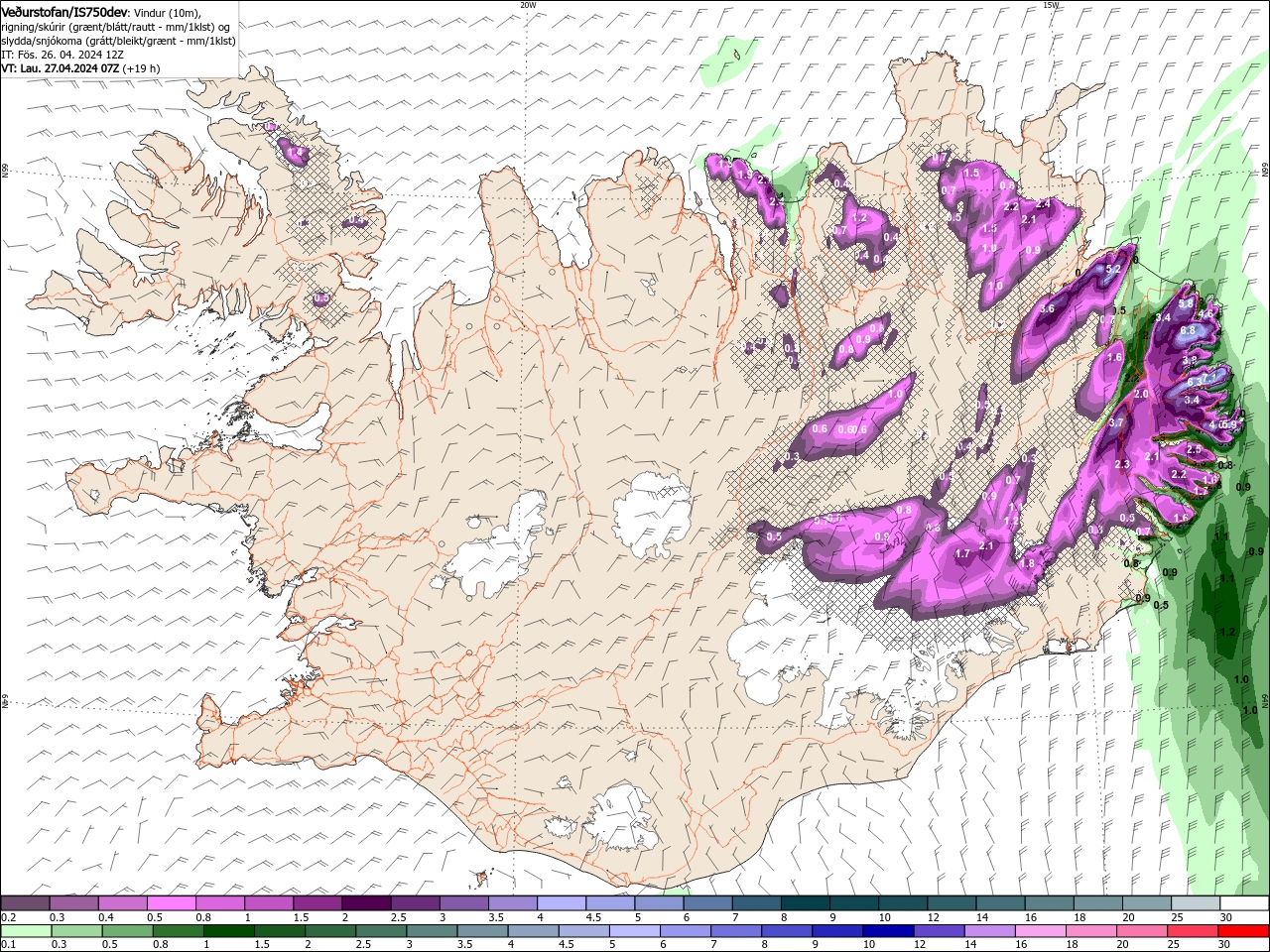Click the deep blue swatch after 10 on lower scale
The height and width of the screenshot is (952, 1270).
coord(888,931)
